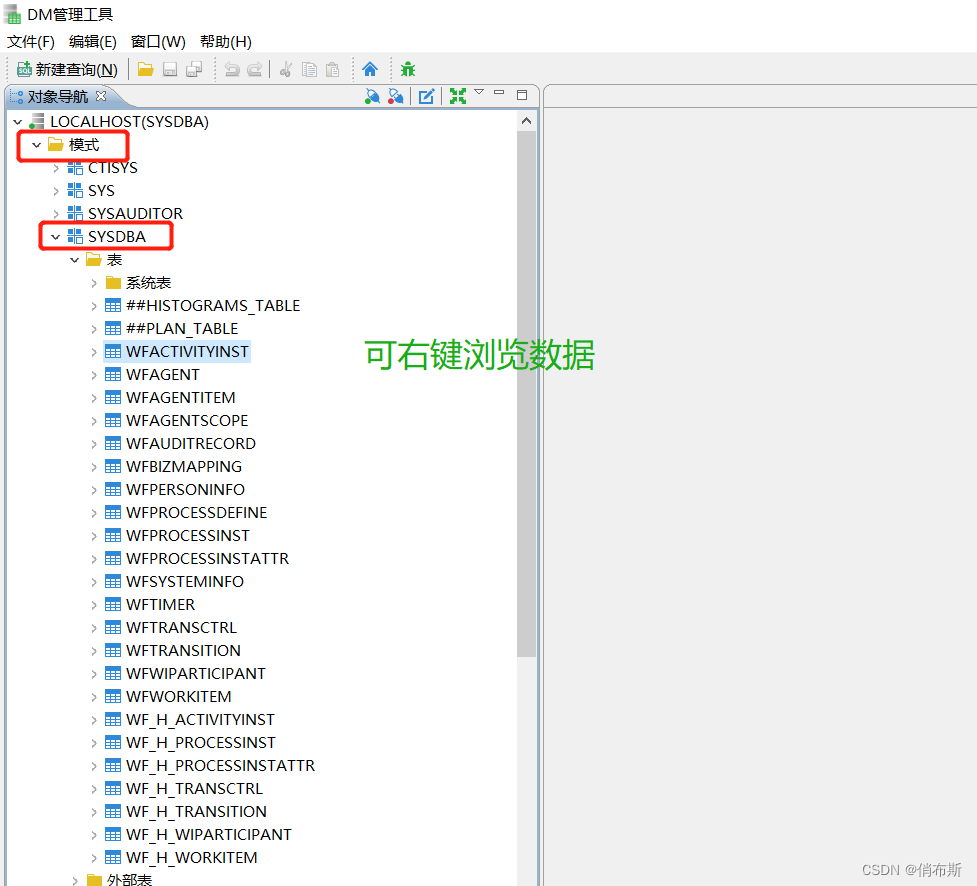Expand the WFACTIVITYINST table node

tap(93, 353)
